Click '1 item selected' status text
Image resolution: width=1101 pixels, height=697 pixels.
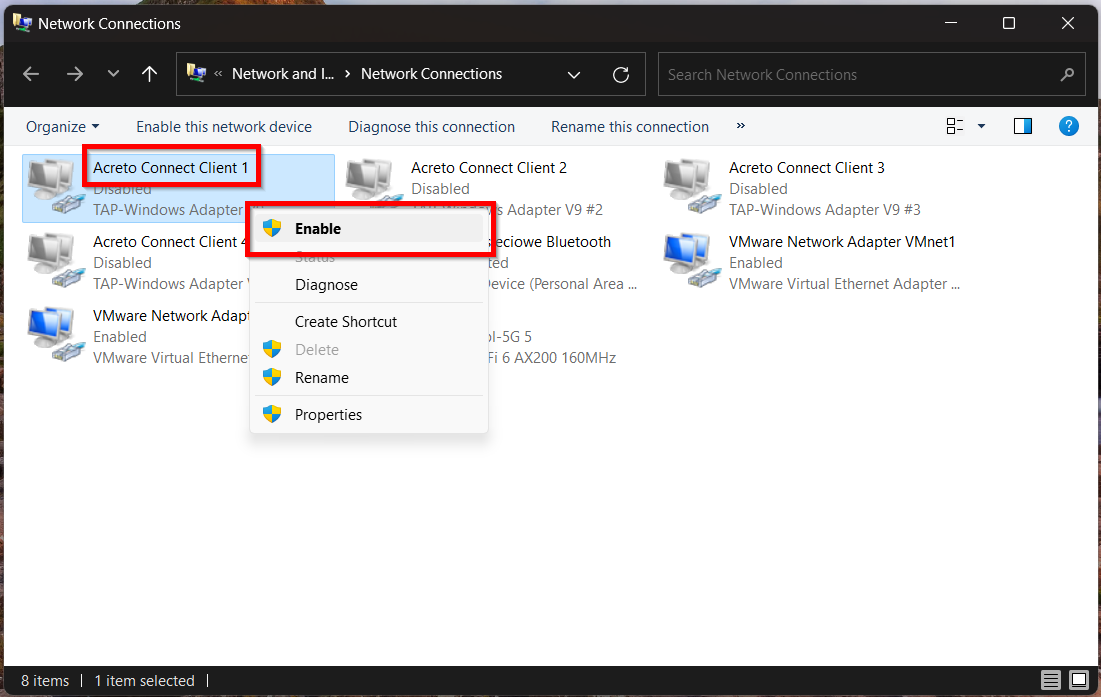144,681
